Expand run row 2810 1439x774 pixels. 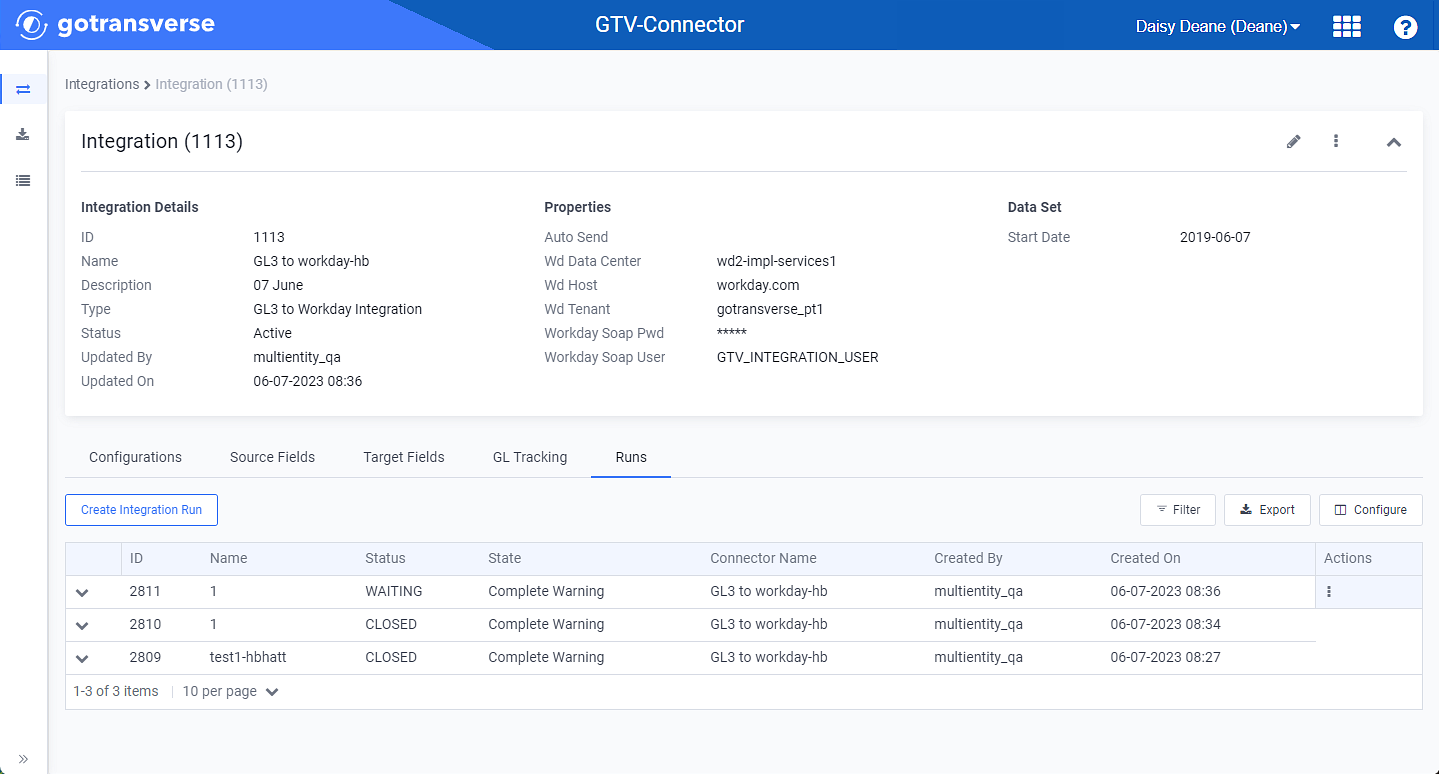(82, 625)
